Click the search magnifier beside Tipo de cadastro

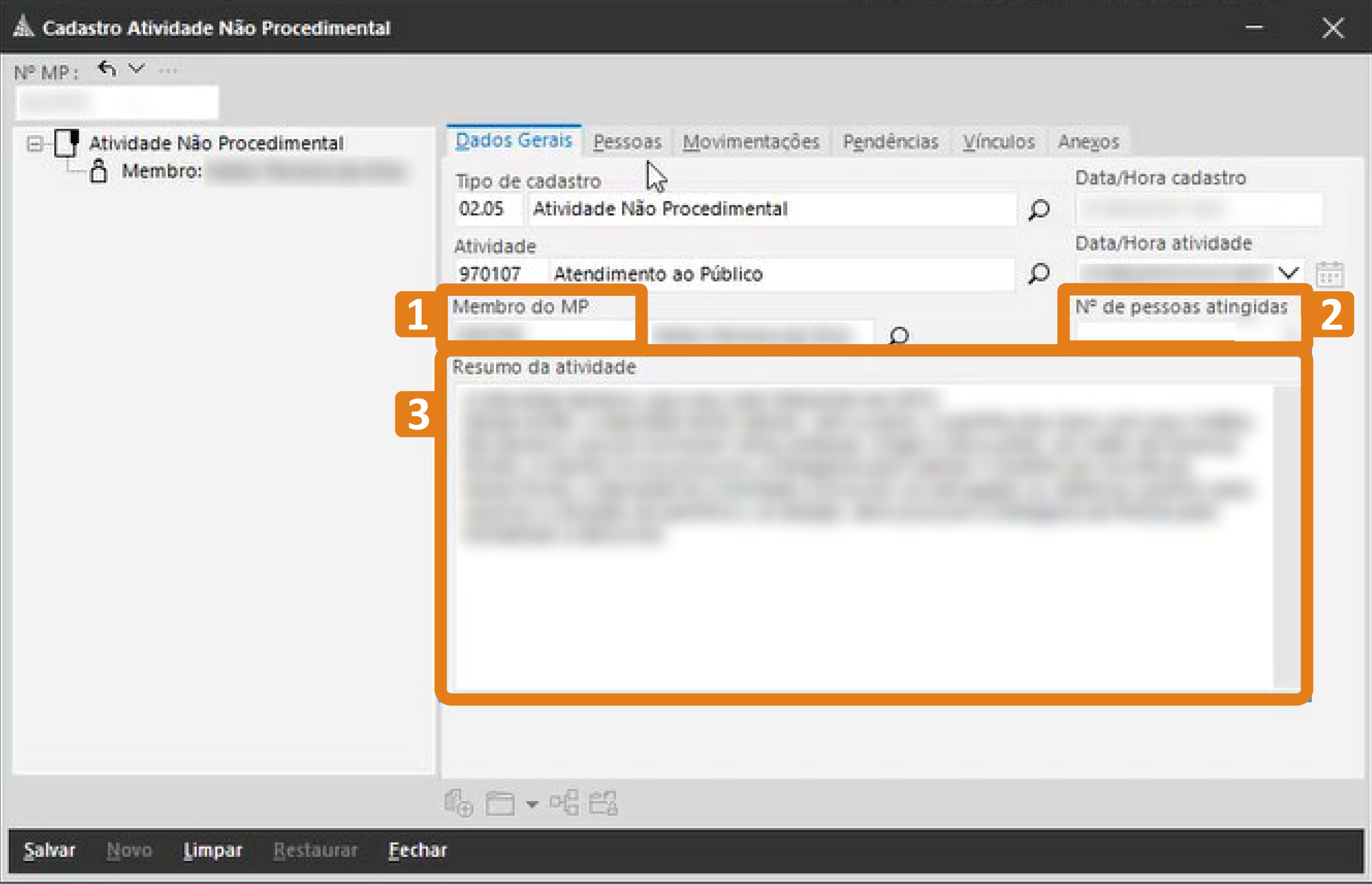click(x=1039, y=209)
